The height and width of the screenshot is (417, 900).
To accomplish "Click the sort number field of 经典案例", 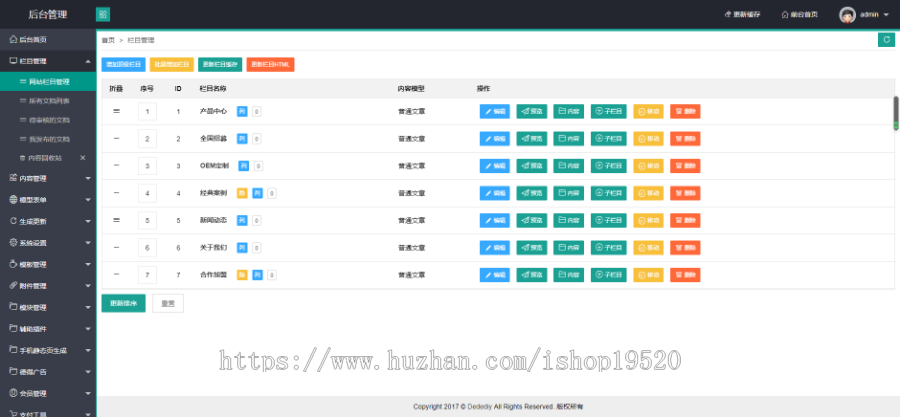I will tap(148, 193).
